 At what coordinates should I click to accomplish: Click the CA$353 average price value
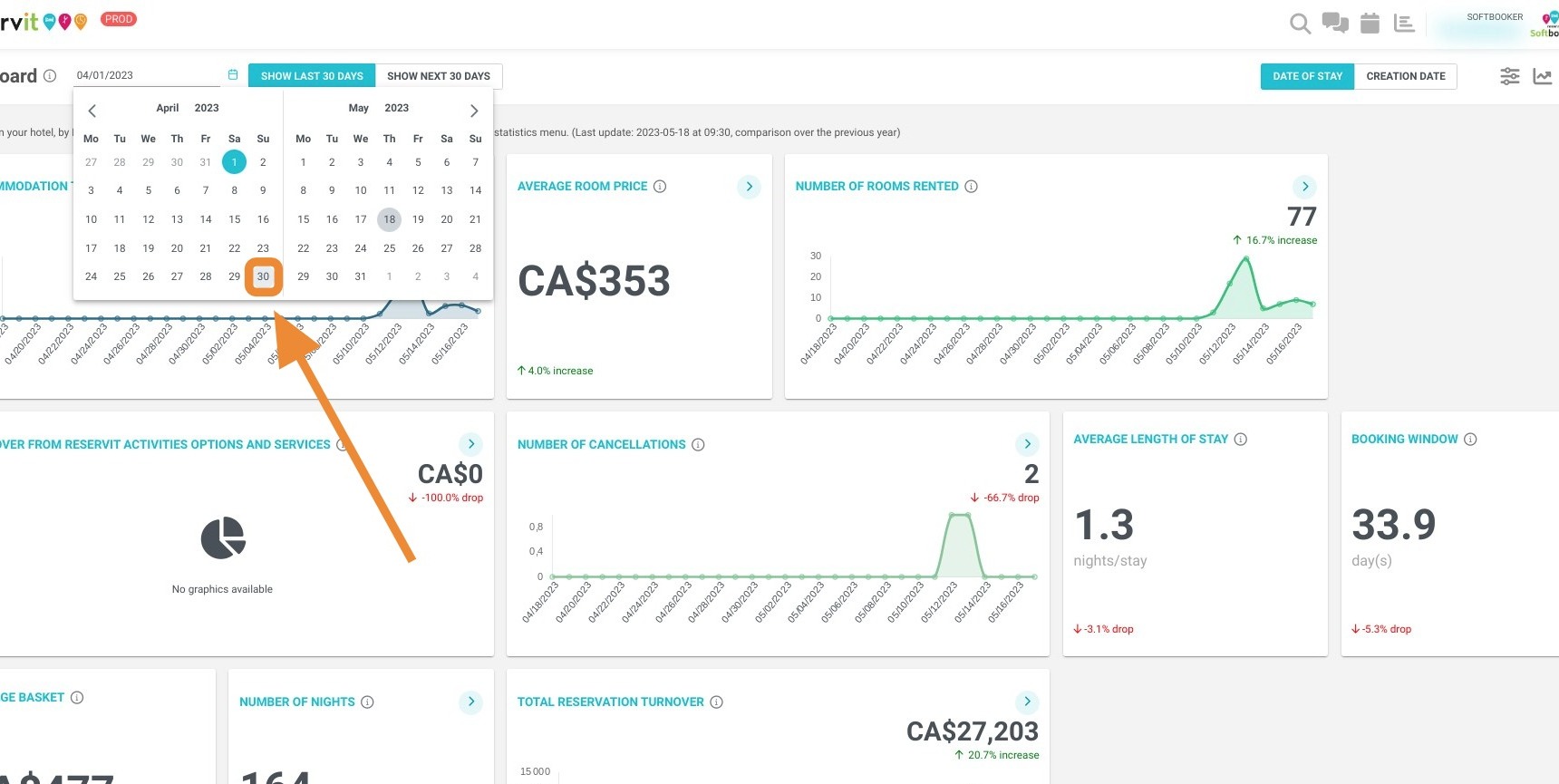coord(594,281)
